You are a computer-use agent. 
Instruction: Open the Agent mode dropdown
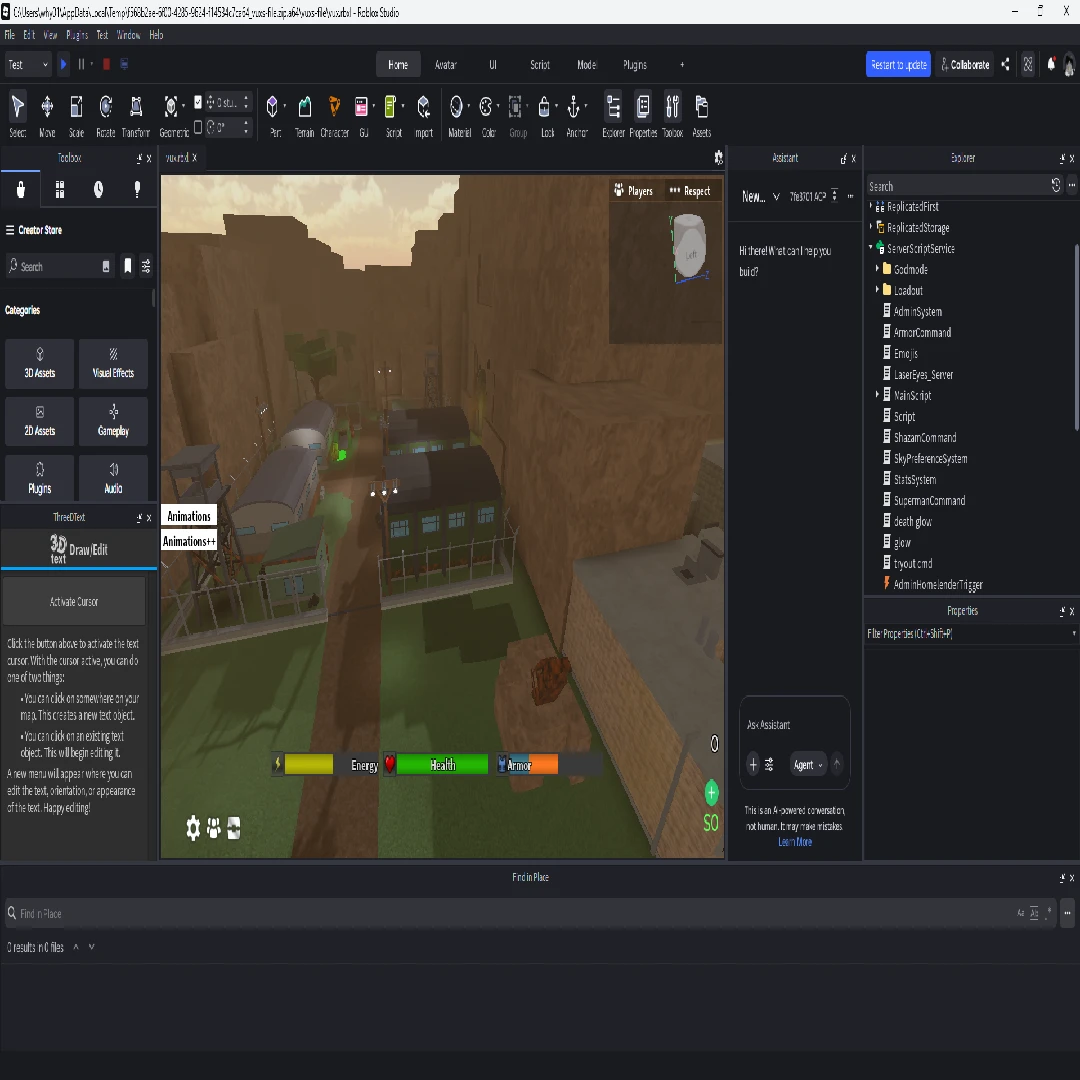coord(807,765)
